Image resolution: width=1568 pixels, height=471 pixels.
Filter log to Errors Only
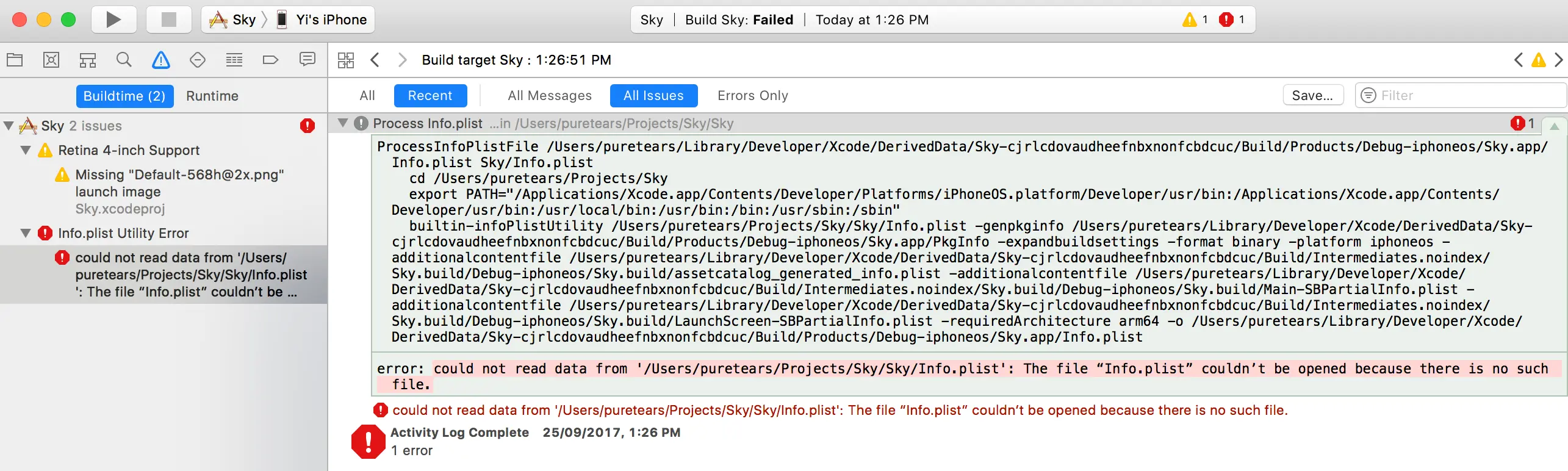(753, 95)
